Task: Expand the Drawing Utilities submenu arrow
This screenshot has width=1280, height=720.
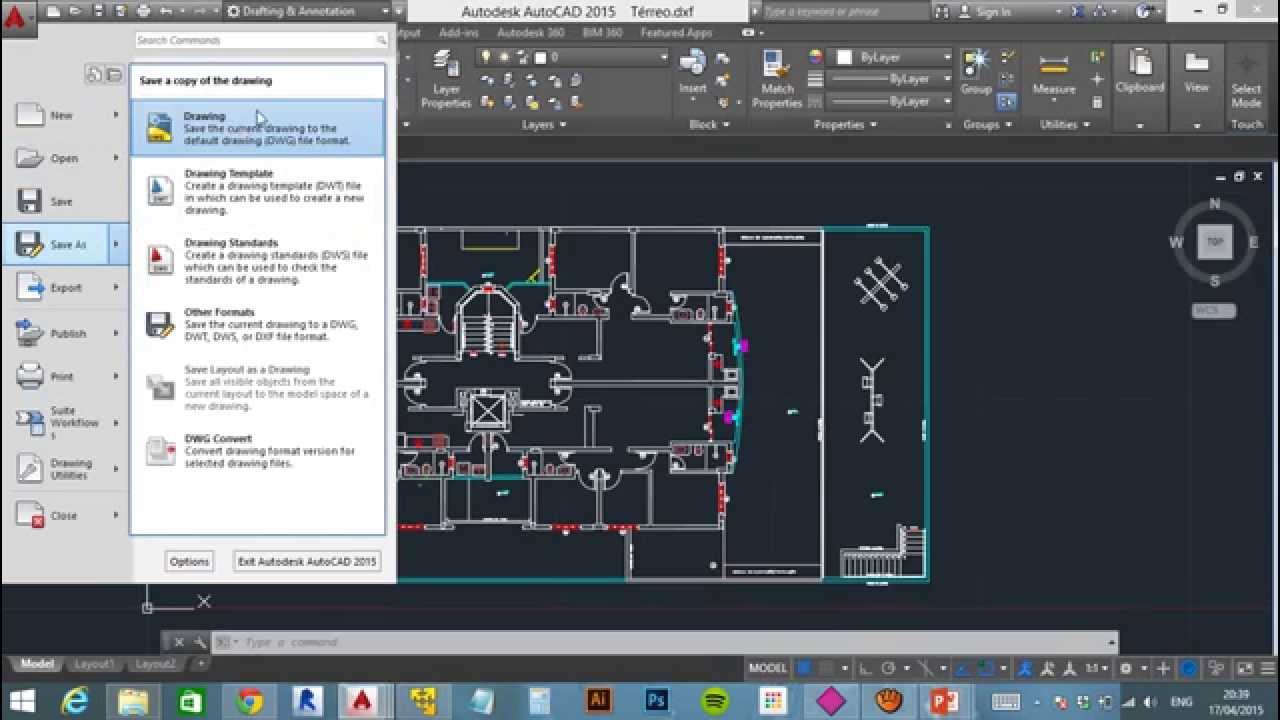Action: 116,468
